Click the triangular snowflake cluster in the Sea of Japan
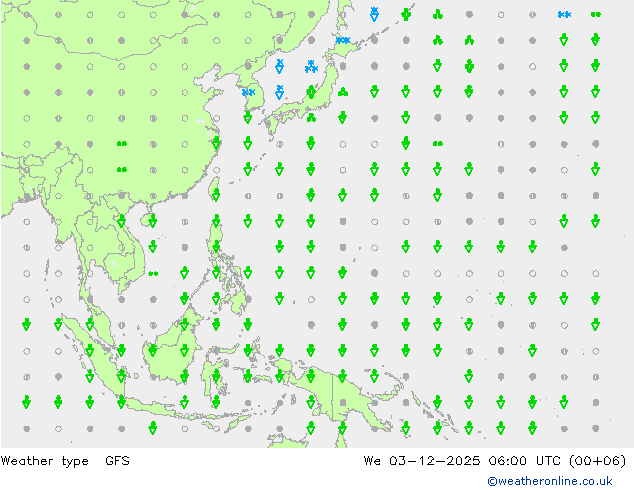 [311, 66]
